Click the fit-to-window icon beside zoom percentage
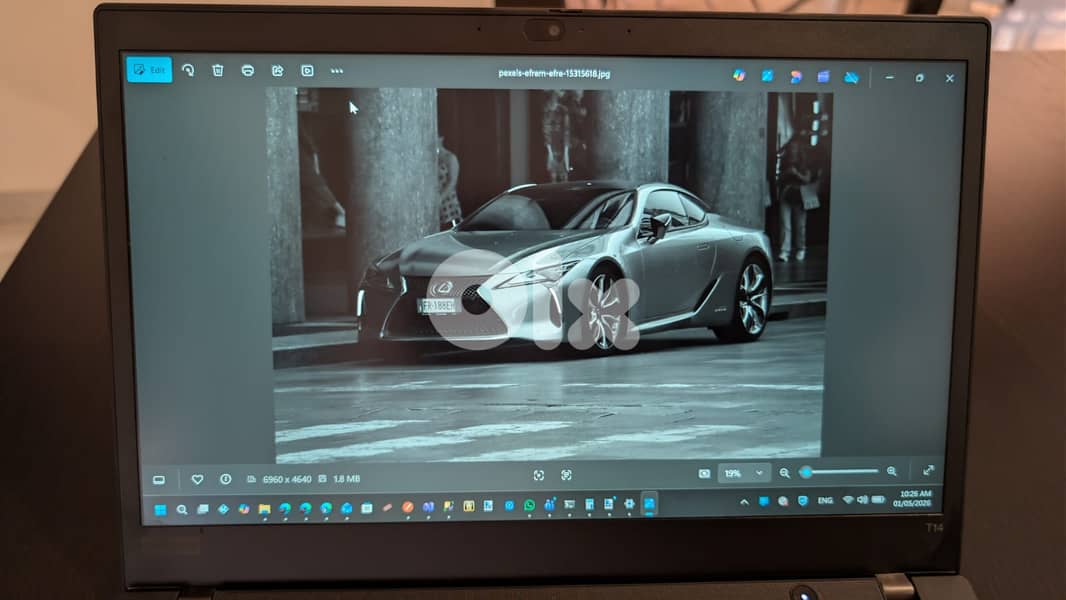The height and width of the screenshot is (600, 1066). [x=704, y=474]
